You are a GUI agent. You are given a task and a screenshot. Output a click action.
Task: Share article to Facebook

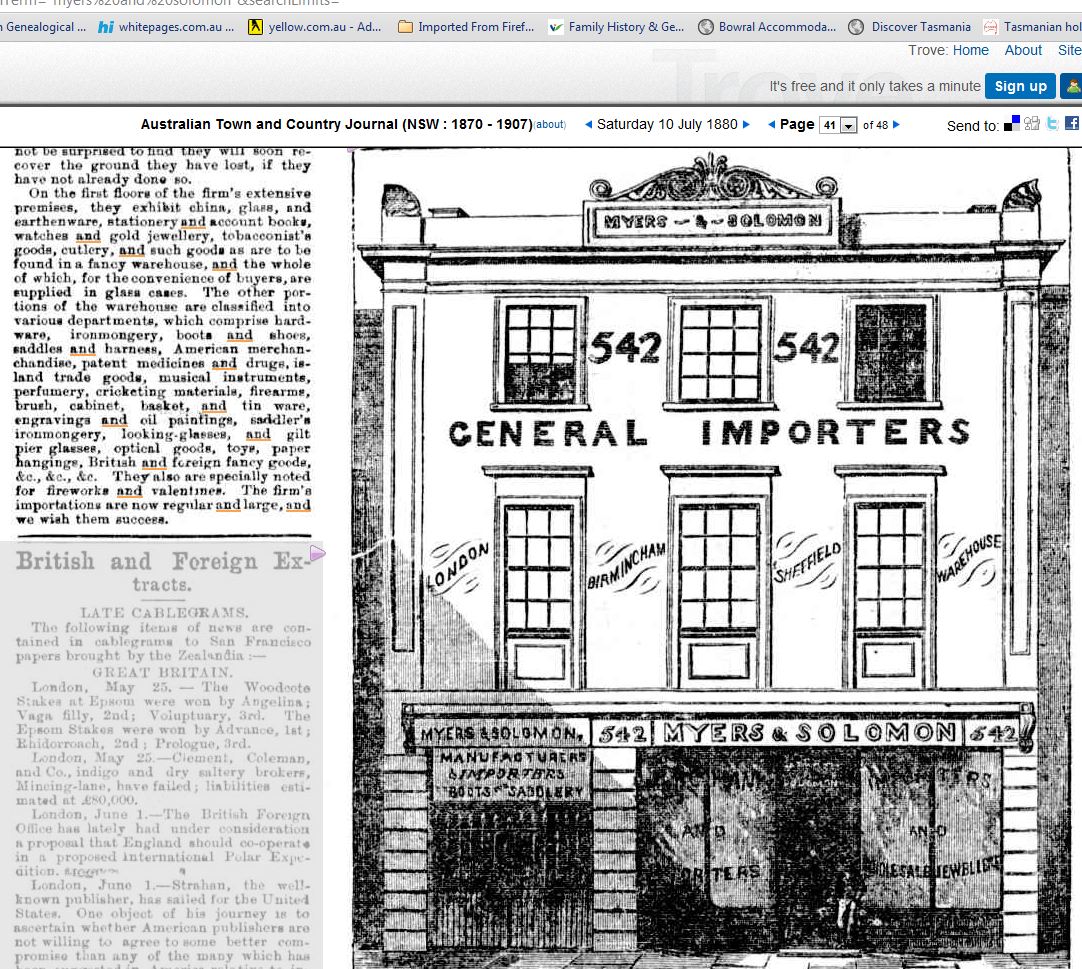pyautogui.click(x=1072, y=123)
